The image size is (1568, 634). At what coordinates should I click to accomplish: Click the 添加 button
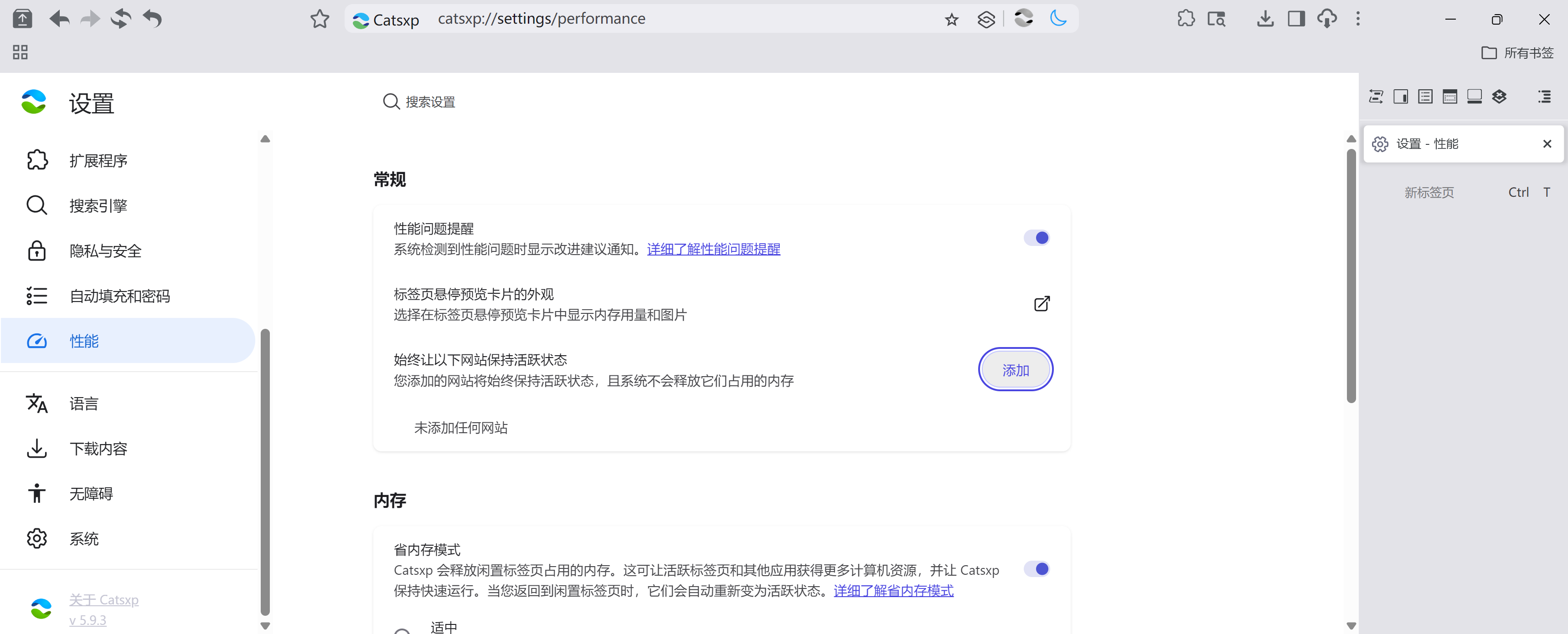pos(1015,370)
